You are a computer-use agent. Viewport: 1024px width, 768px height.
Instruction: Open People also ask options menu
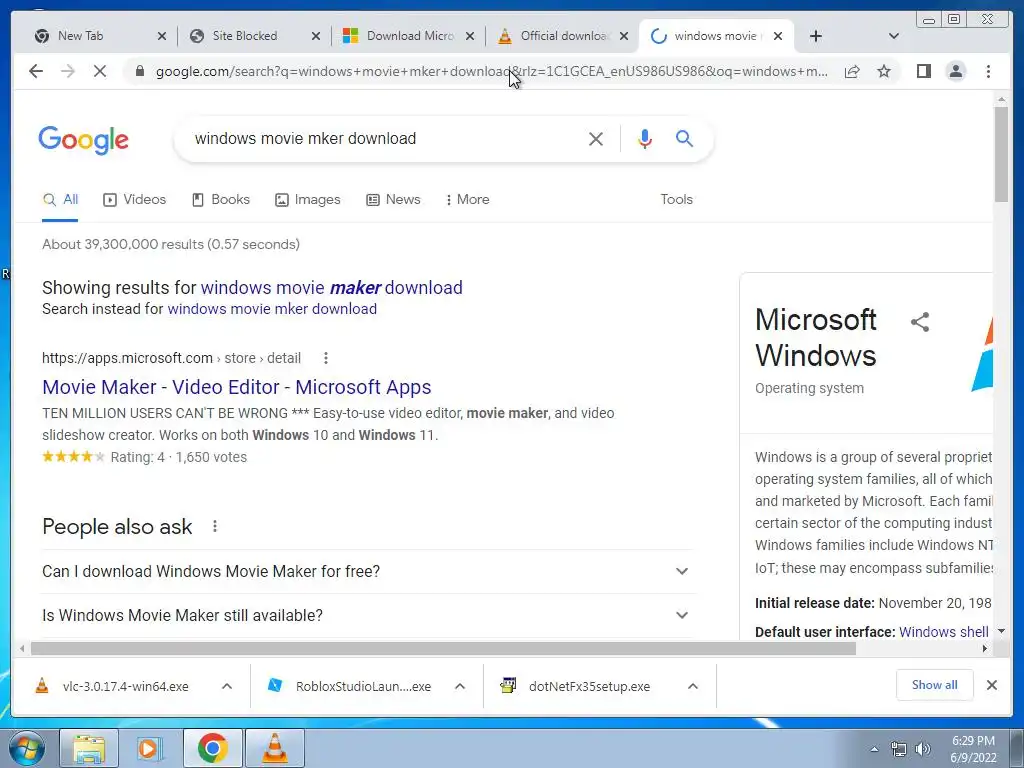pos(214,526)
